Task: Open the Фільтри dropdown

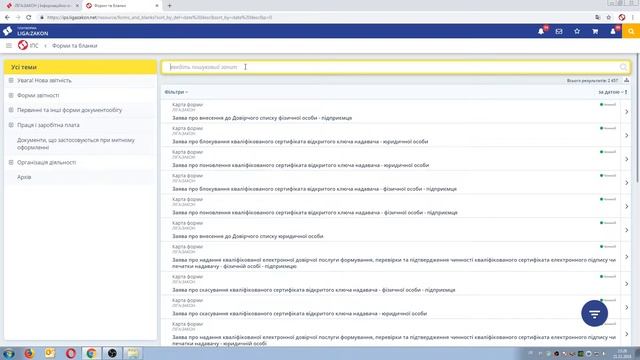Action: click(176, 92)
